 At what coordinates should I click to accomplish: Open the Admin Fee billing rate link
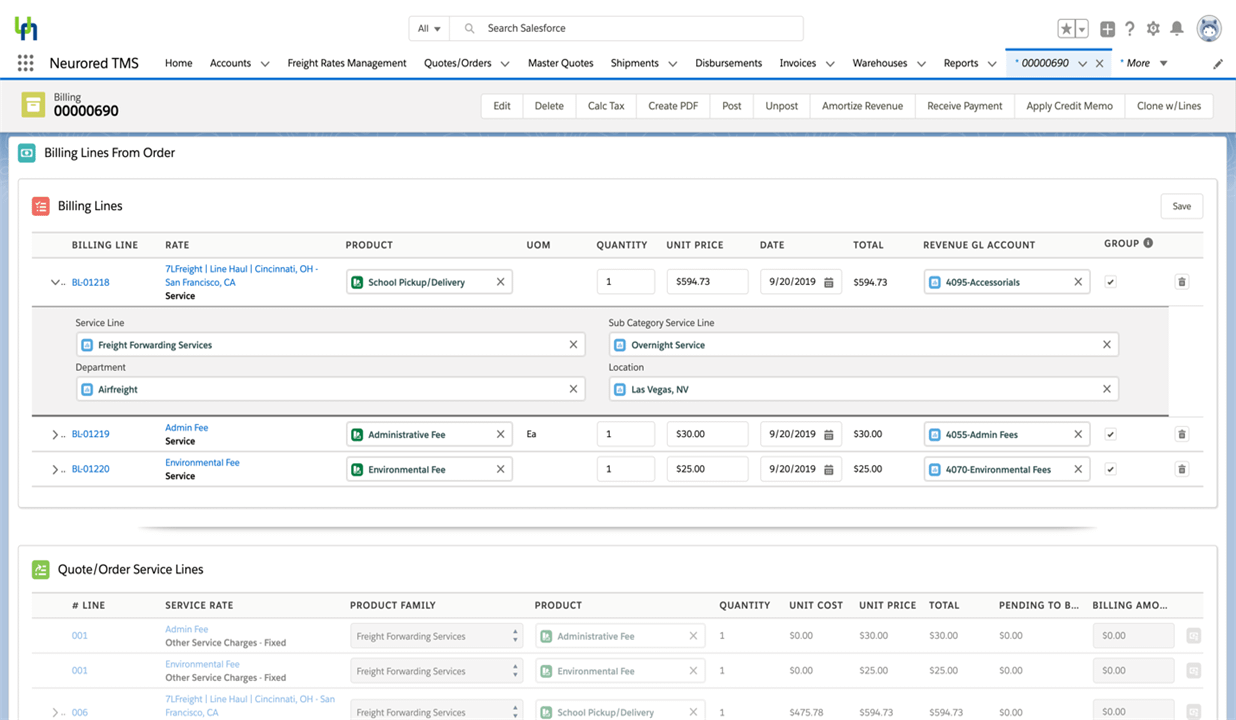(187, 428)
